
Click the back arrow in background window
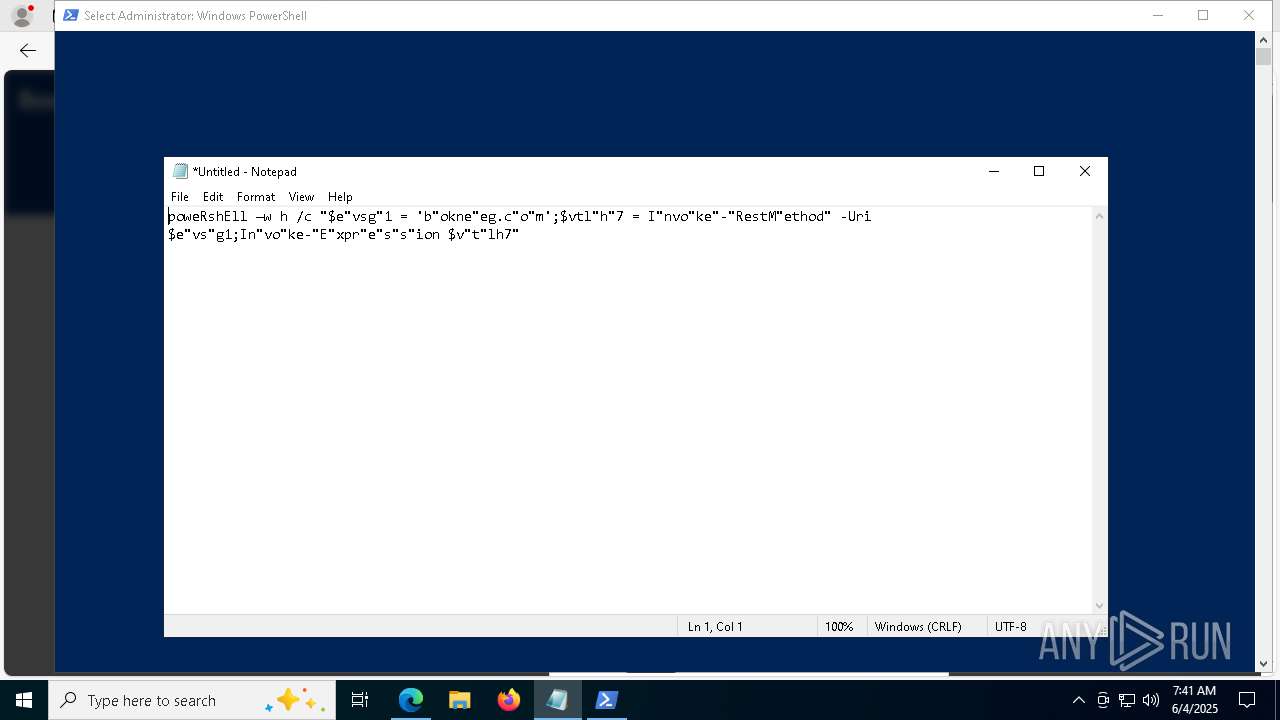pyautogui.click(x=28, y=50)
